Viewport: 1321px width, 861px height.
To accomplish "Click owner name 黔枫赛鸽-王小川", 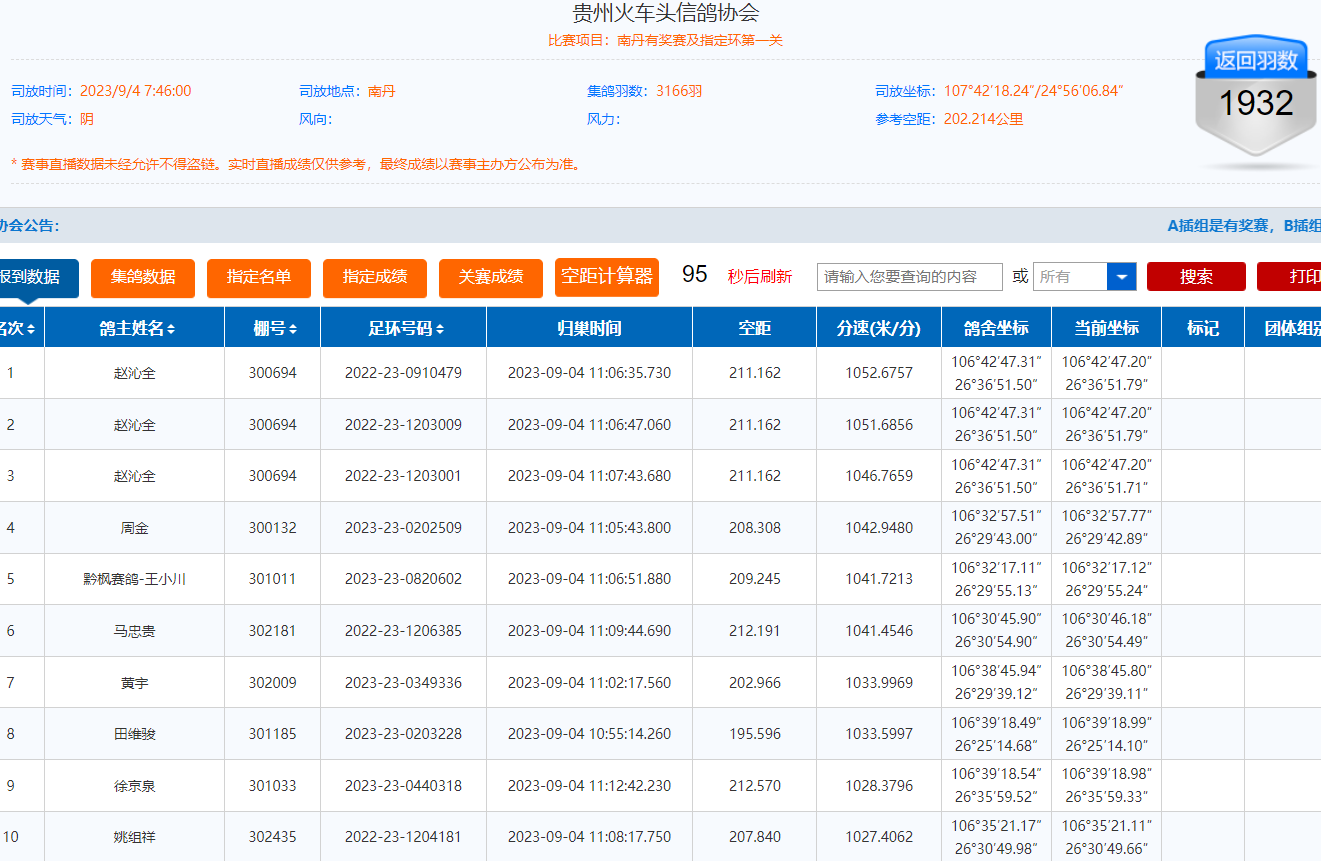I will pyautogui.click(x=135, y=579).
